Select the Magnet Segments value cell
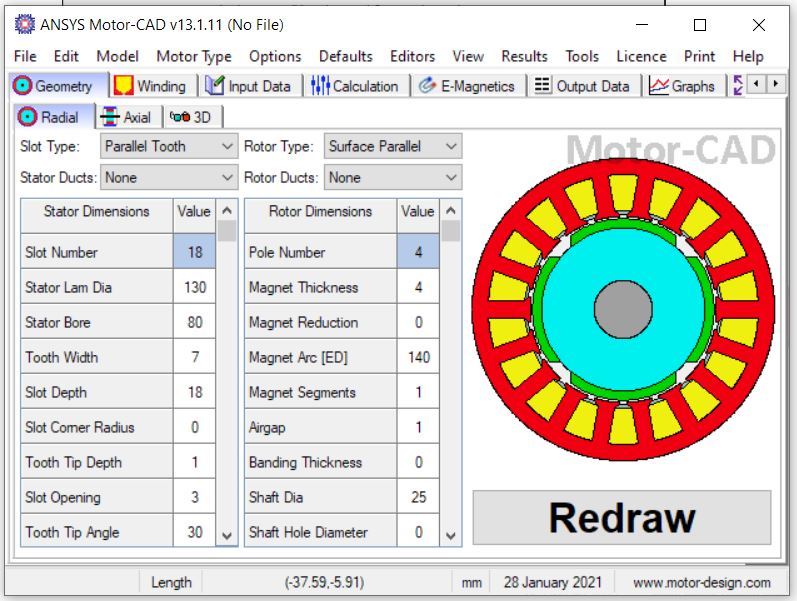Screen dimensions: 797x601 pyautogui.click(x=418, y=392)
